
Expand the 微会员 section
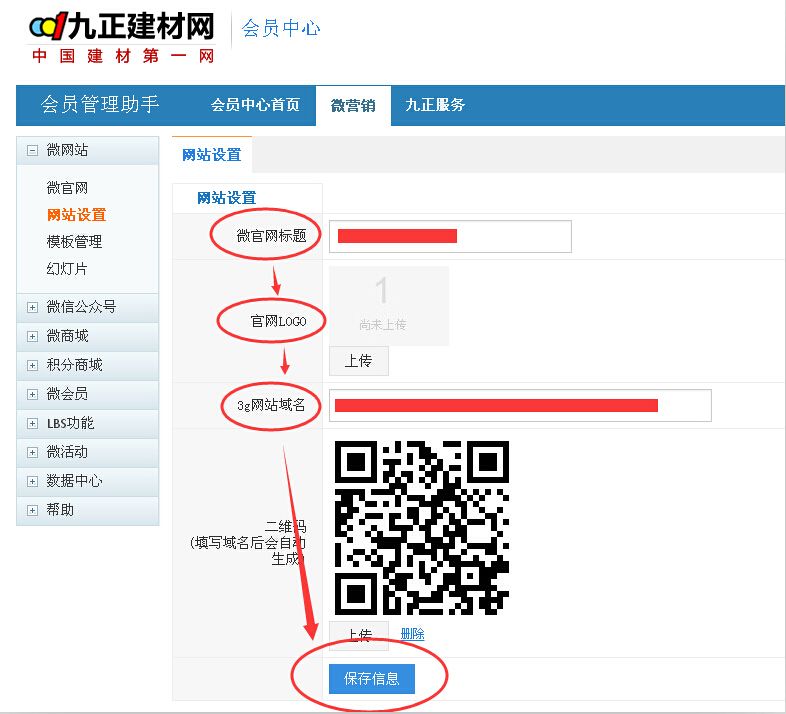33,395
